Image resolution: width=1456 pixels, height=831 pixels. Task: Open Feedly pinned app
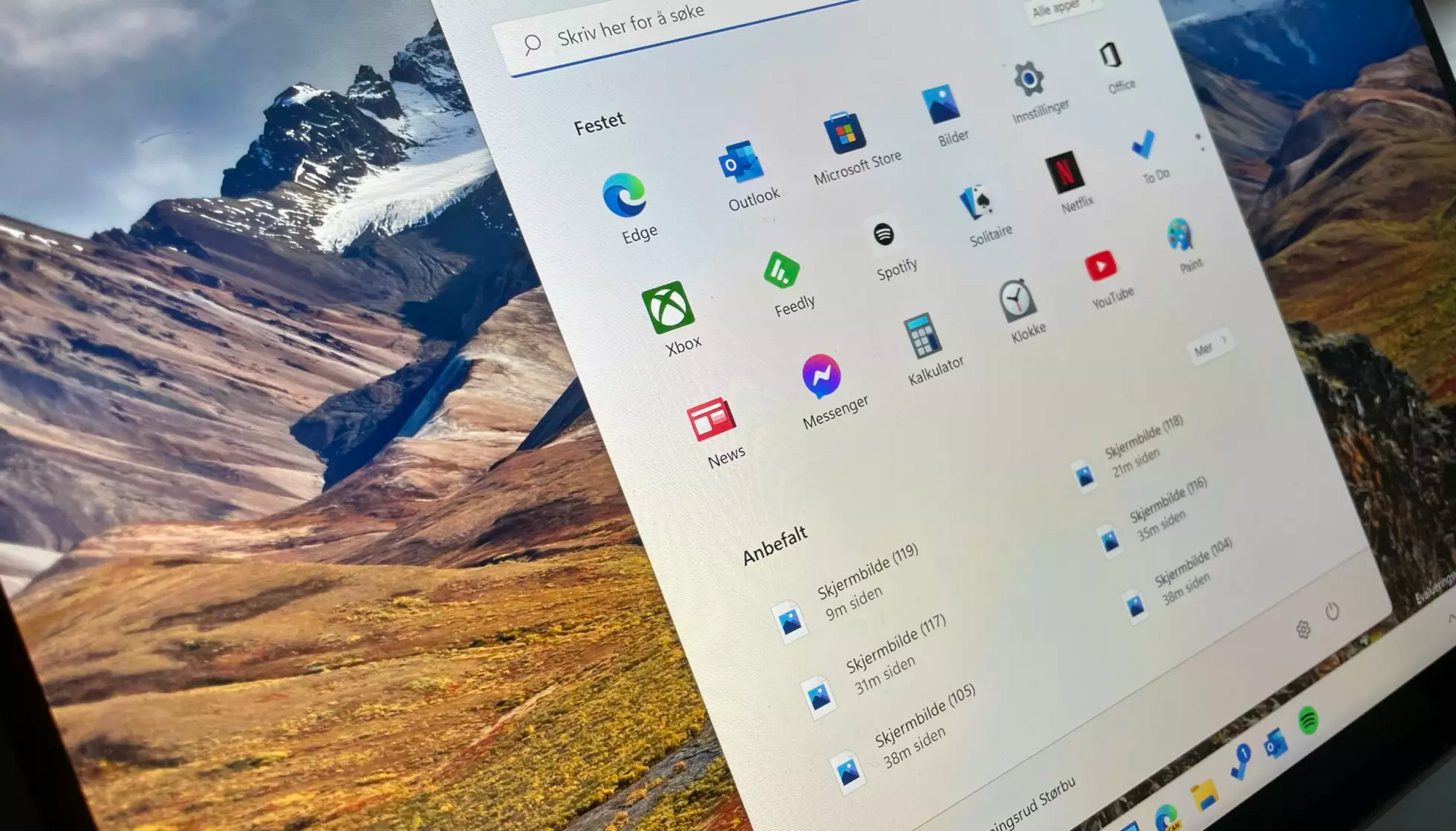[782, 271]
